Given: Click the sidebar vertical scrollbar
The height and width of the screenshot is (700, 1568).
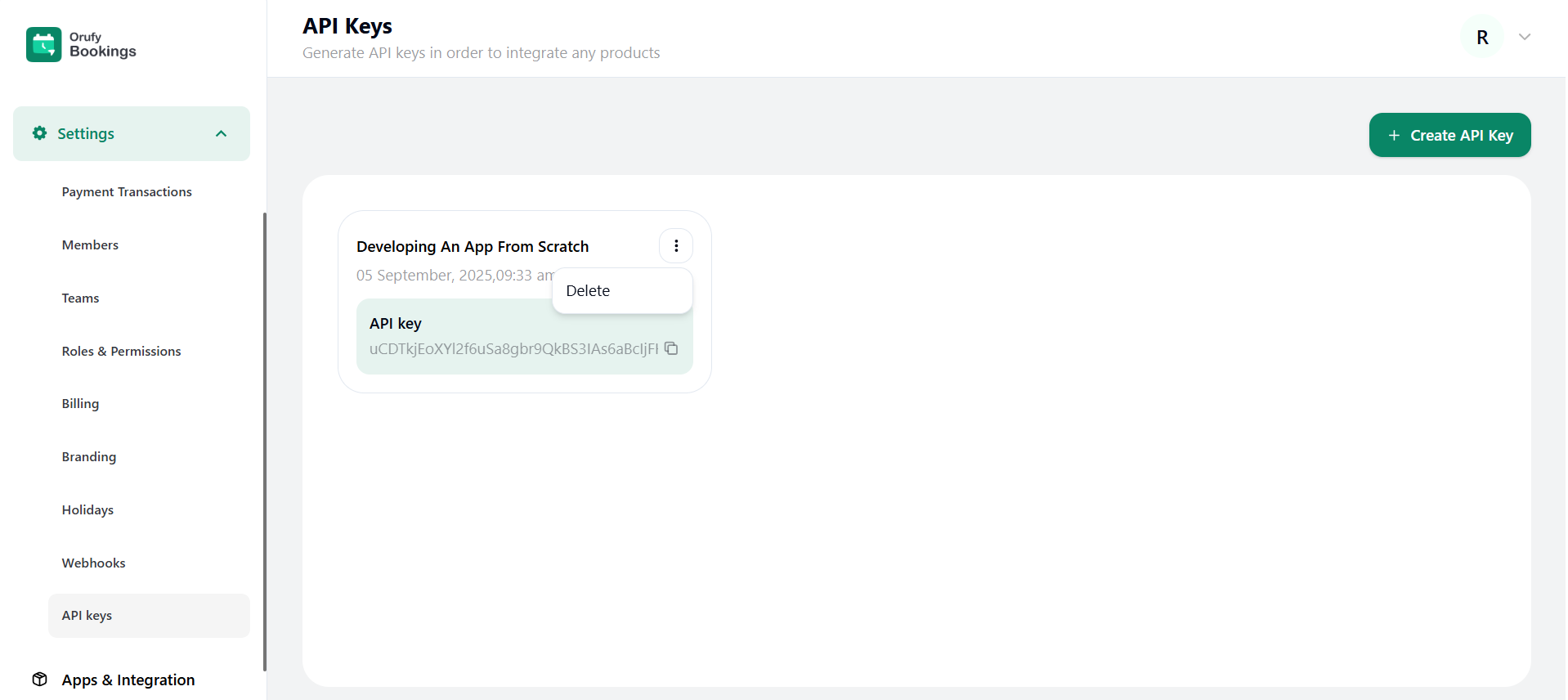Looking at the screenshot, I should point(264,442).
